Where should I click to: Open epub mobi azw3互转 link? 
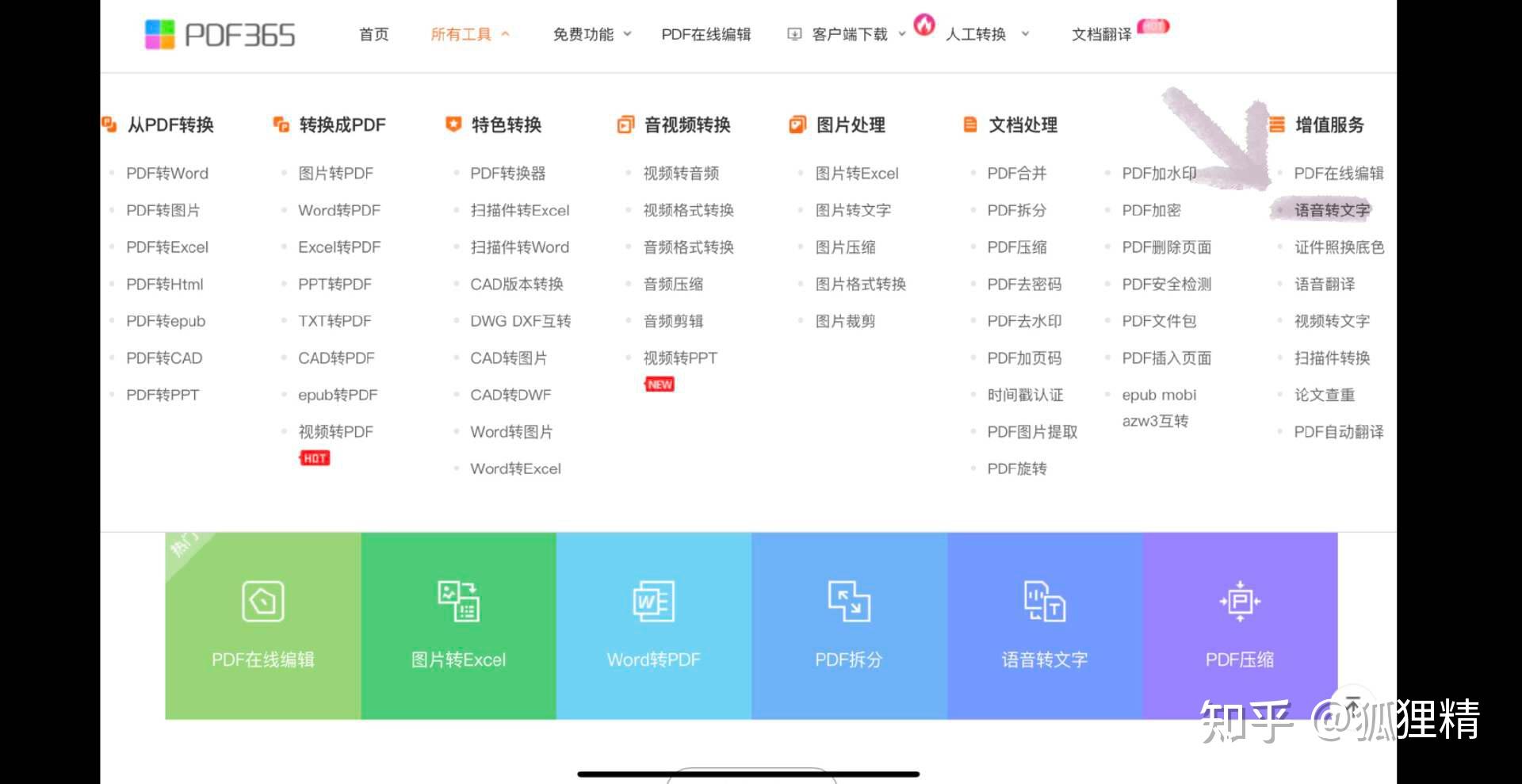point(1159,407)
